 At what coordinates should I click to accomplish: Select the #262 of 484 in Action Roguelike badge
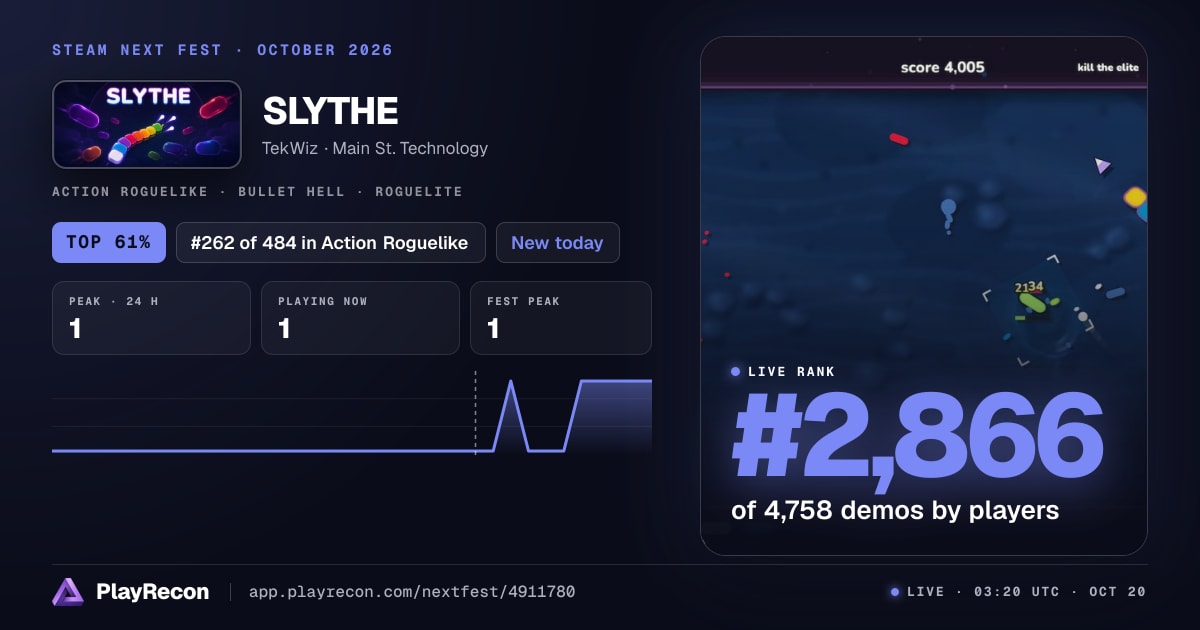pos(330,242)
